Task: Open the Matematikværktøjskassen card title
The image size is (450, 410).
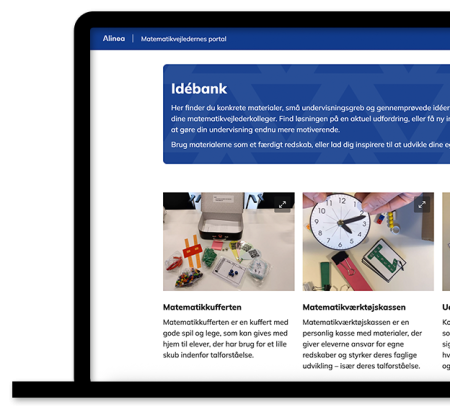Action: [354, 307]
